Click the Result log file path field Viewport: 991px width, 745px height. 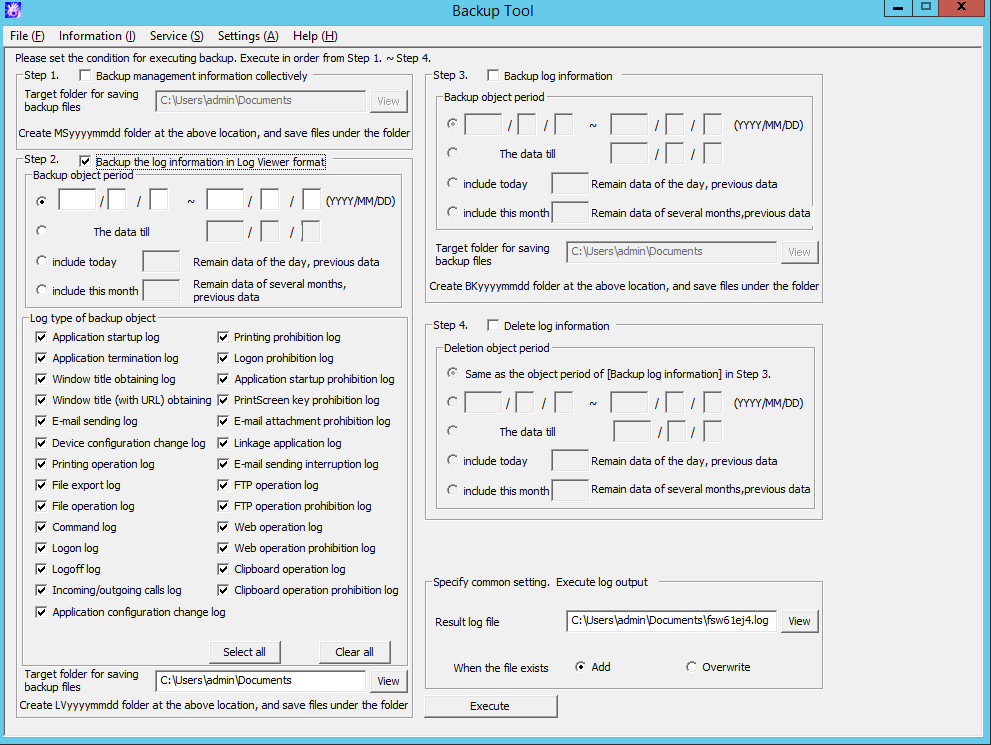tap(671, 621)
